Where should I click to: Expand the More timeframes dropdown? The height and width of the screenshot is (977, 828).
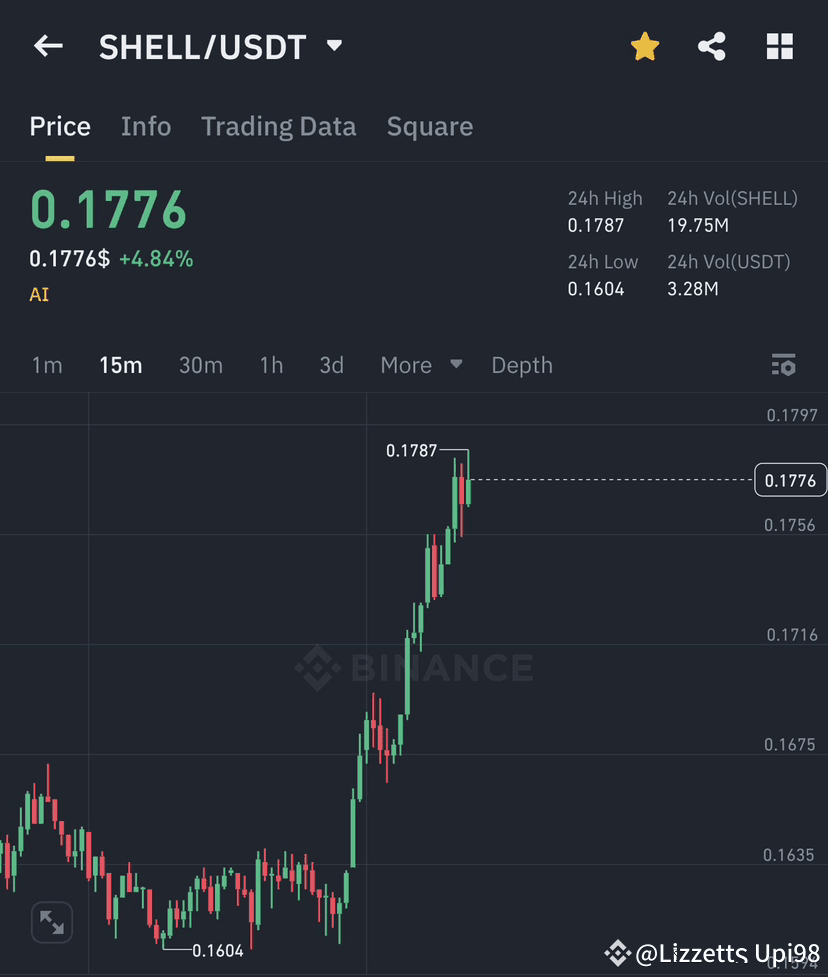coord(420,365)
